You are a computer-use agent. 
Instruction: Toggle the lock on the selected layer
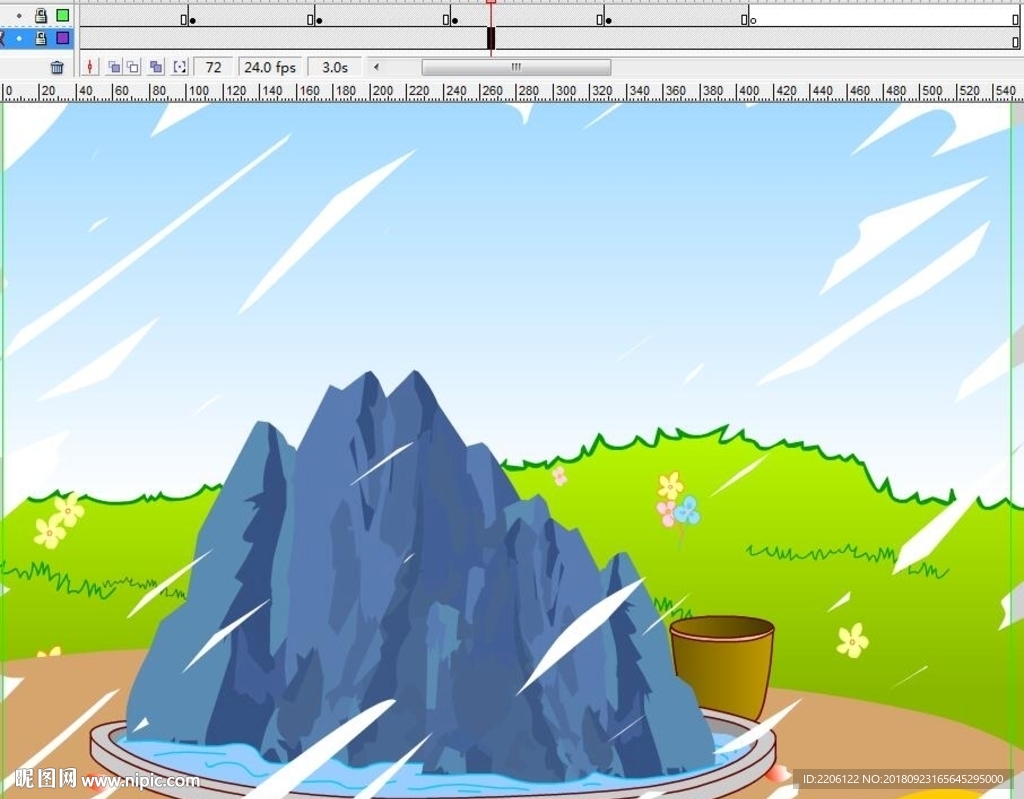click(x=41, y=38)
